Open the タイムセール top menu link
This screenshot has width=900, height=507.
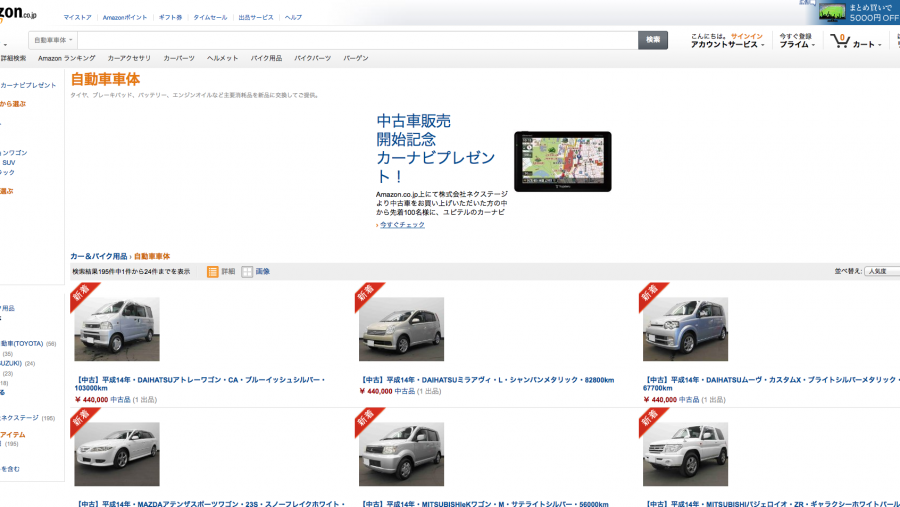click(209, 18)
